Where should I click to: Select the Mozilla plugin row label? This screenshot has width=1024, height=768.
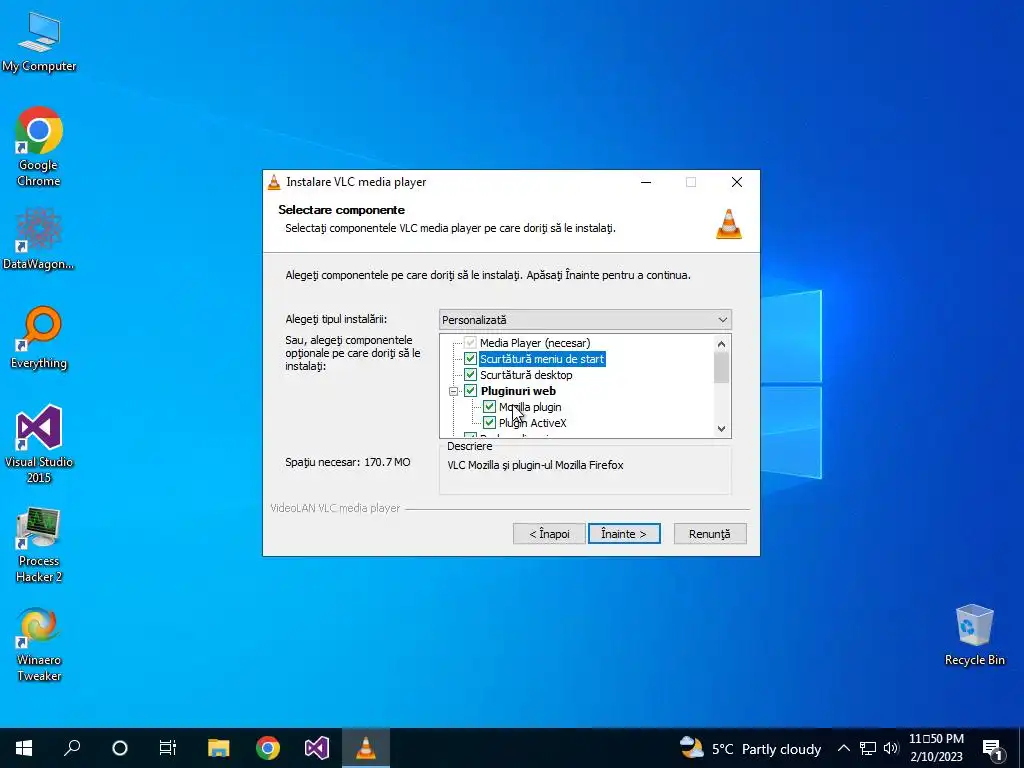pos(530,407)
